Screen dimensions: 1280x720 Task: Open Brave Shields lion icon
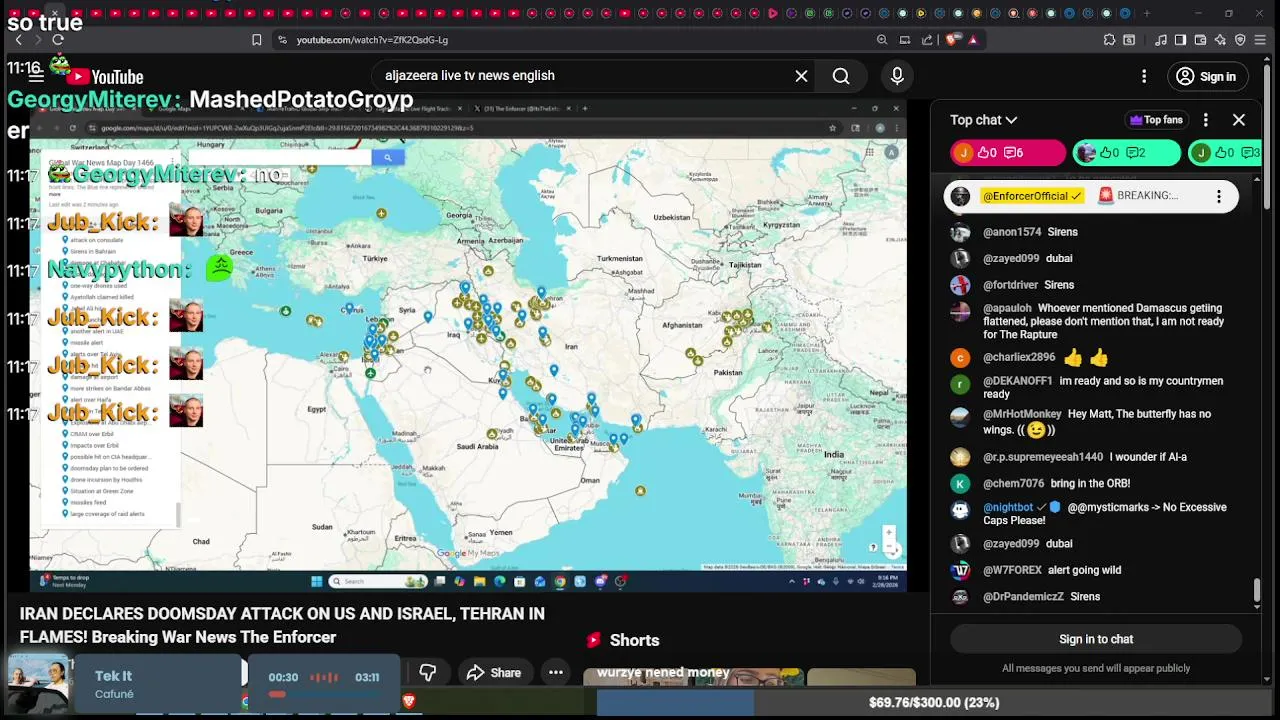[x=952, y=40]
